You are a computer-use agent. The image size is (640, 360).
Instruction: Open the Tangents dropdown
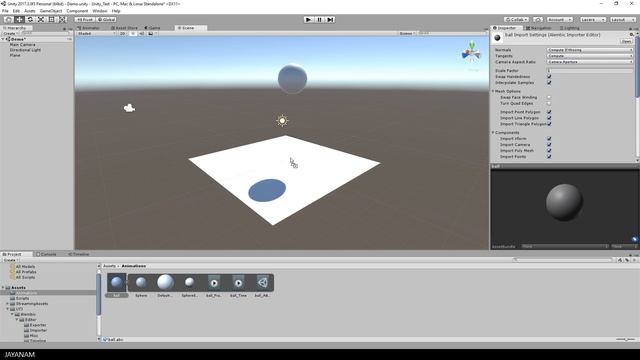[590, 56]
